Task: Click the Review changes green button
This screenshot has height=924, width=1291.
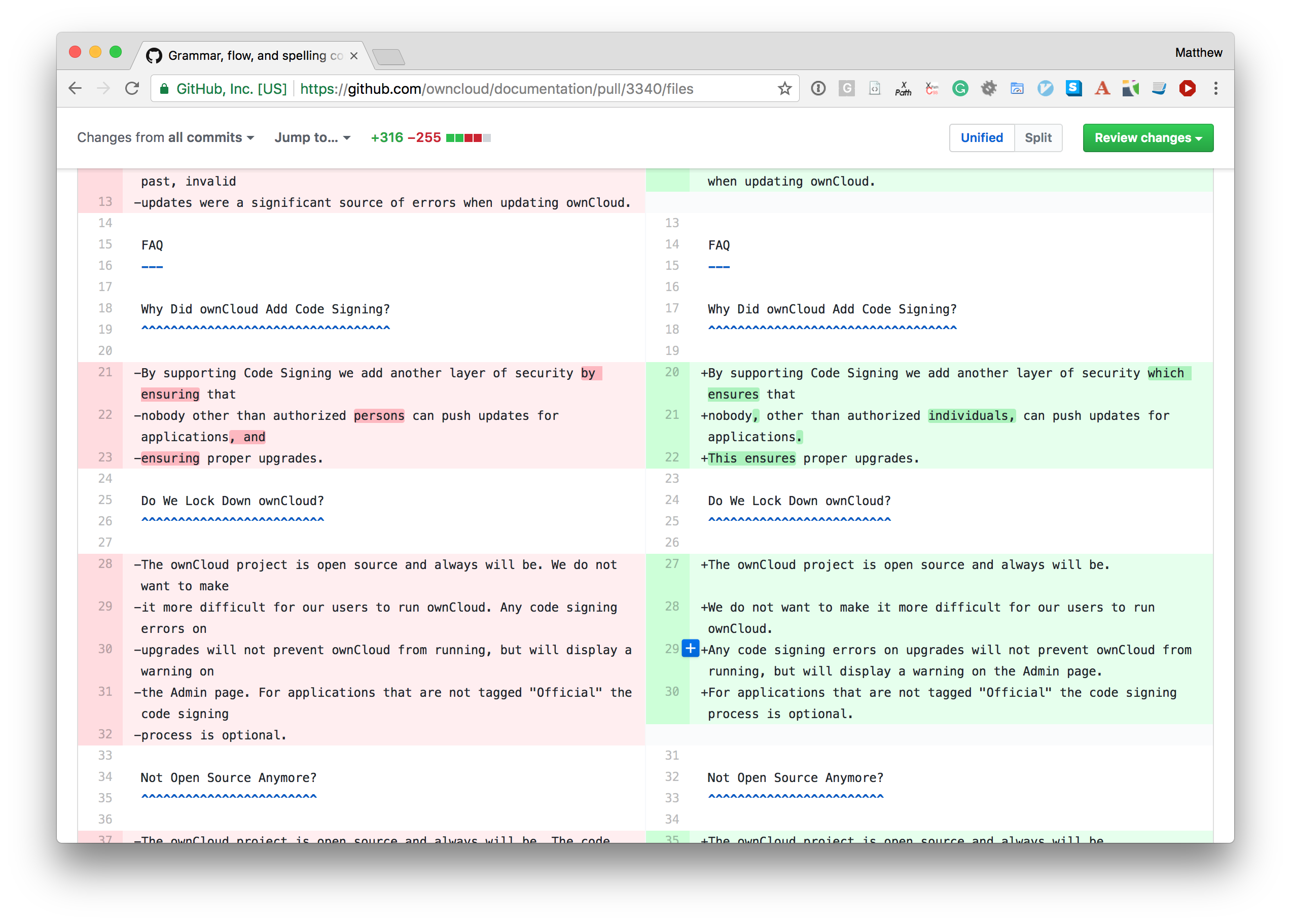Action: [x=1147, y=137]
